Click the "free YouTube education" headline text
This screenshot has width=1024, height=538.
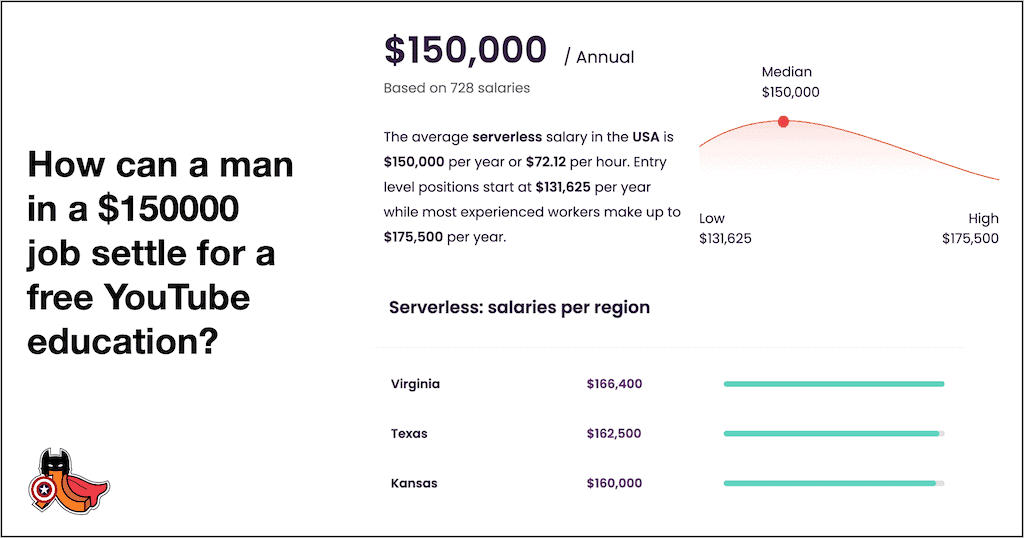pos(138,297)
